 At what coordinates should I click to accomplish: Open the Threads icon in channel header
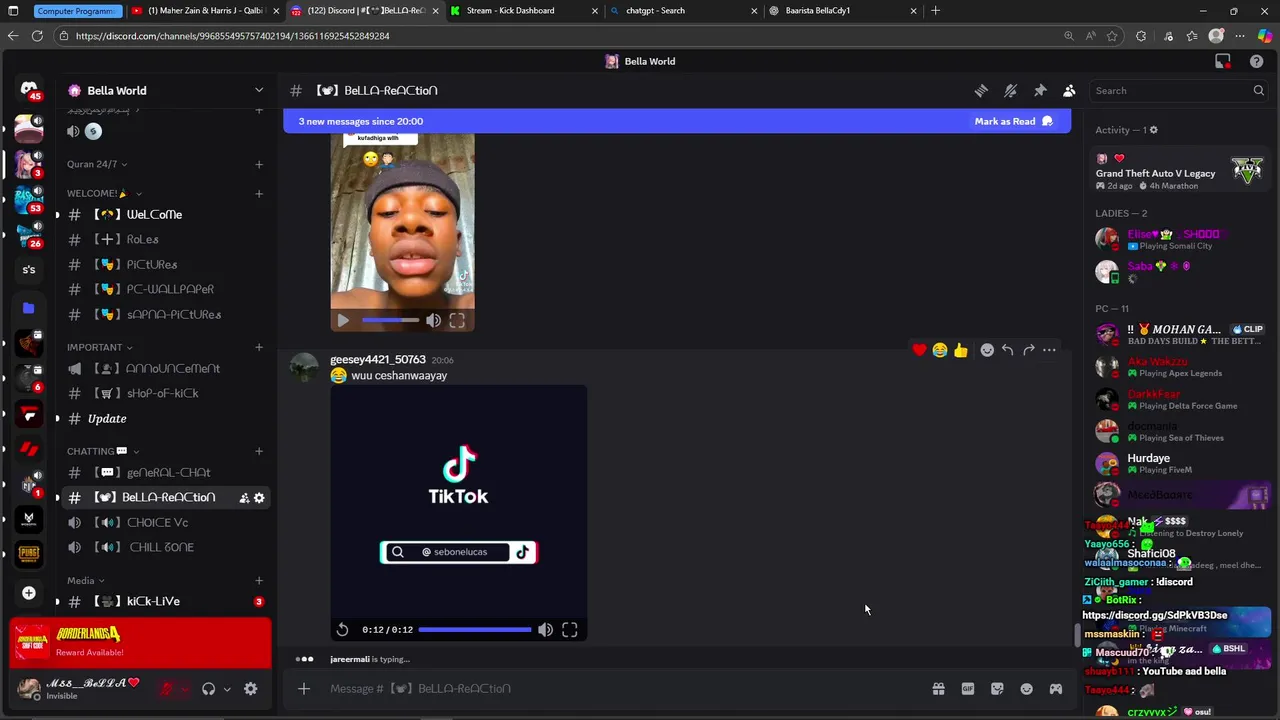coord(981,91)
